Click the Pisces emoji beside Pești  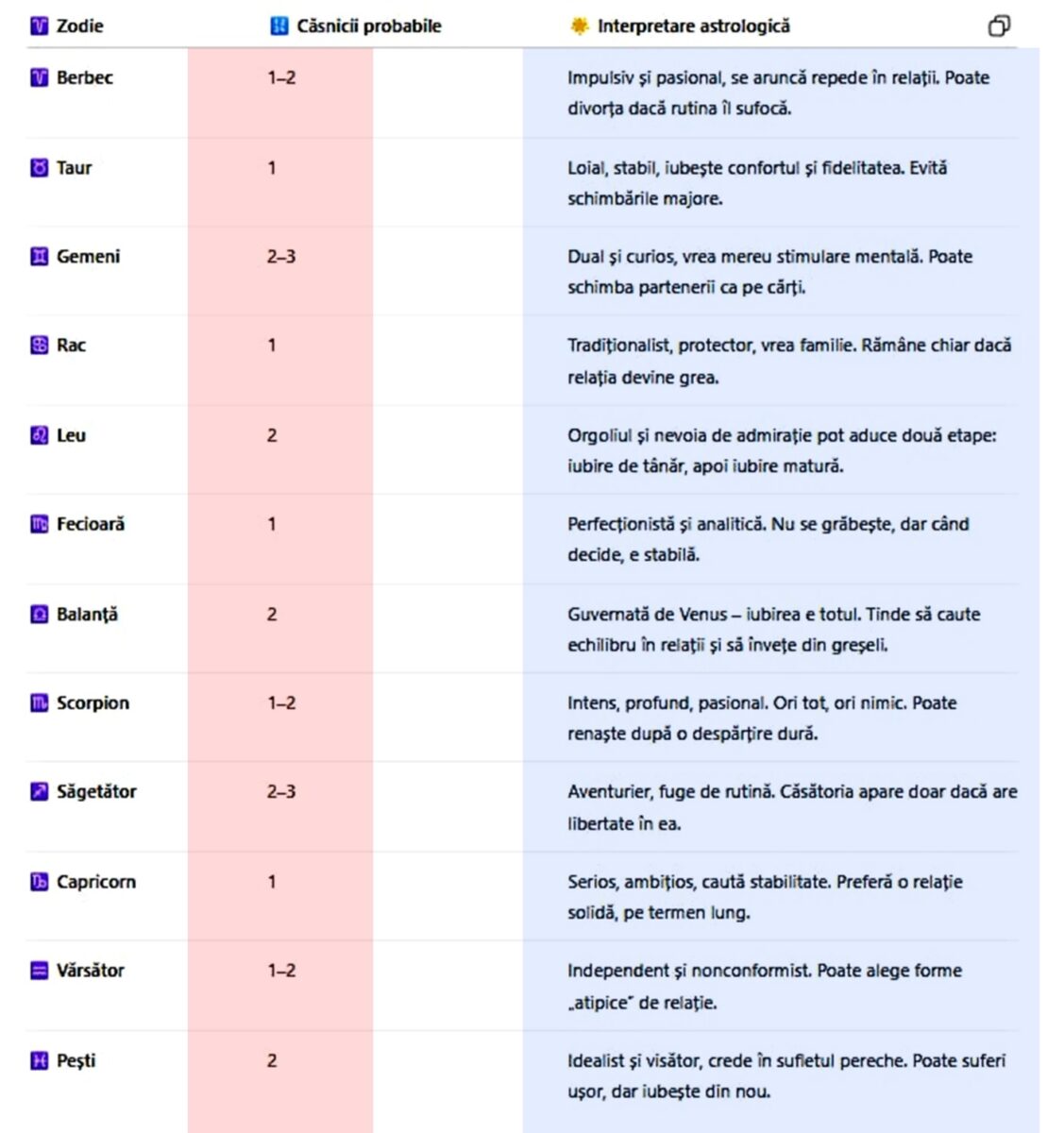[39, 1061]
